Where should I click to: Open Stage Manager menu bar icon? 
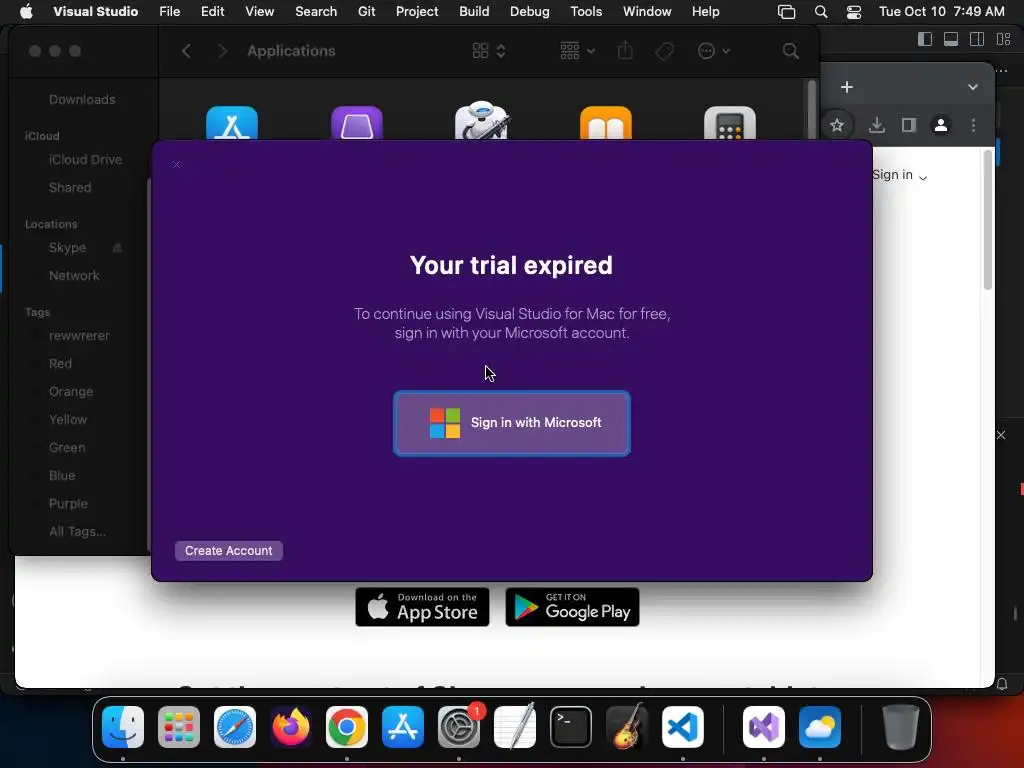[x=786, y=12]
